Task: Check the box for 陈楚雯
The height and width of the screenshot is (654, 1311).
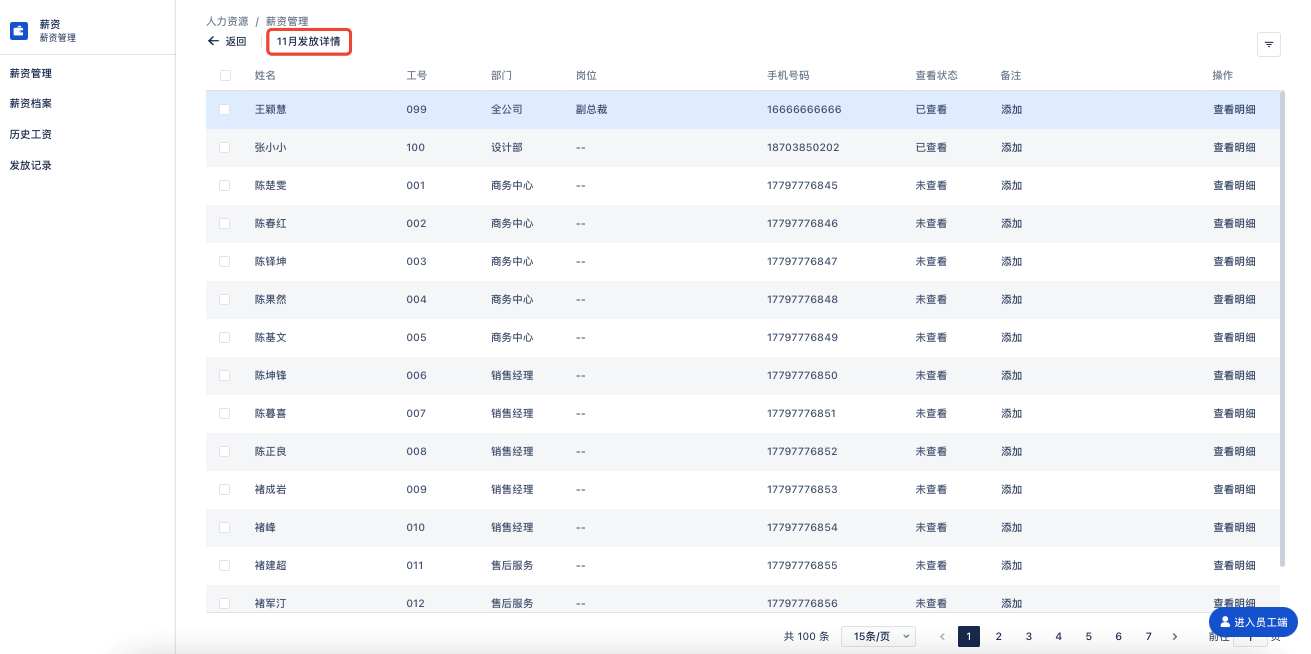Action: pyautogui.click(x=225, y=185)
